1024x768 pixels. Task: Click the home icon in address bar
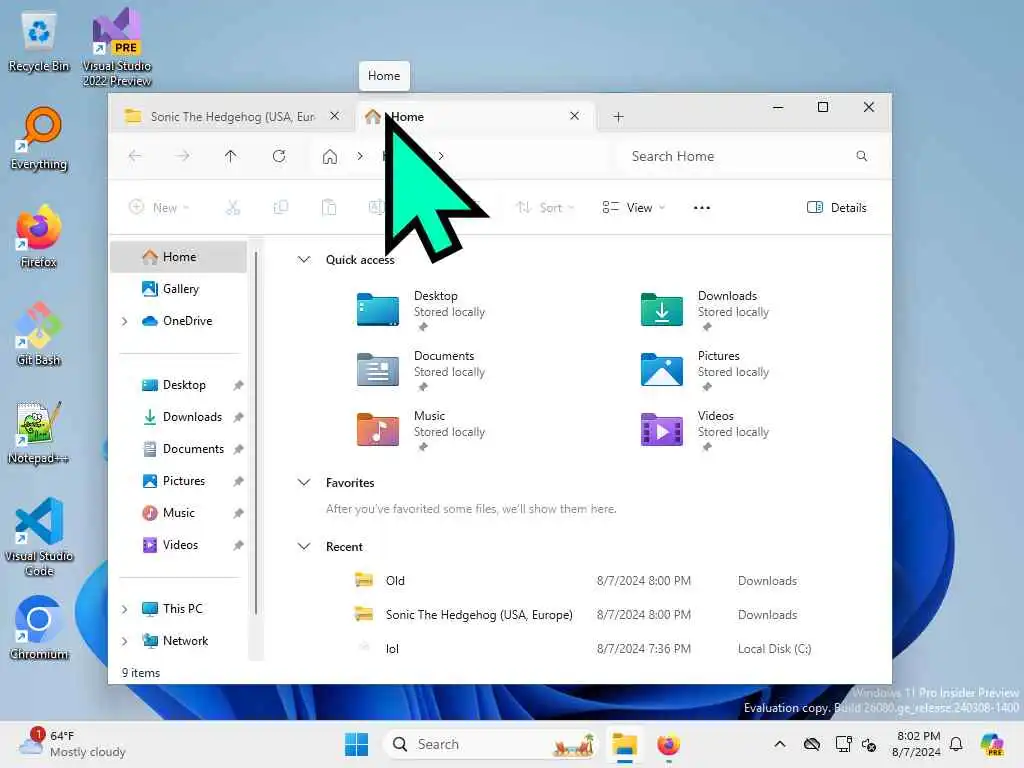(330, 156)
